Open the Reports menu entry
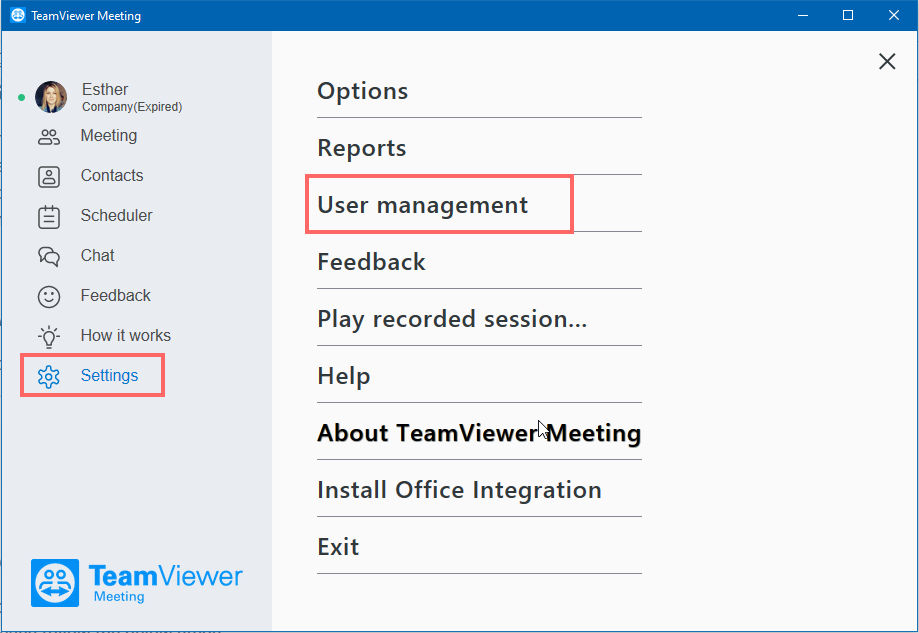Viewport: 919px width, 633px height. click(x=362, y=148)
